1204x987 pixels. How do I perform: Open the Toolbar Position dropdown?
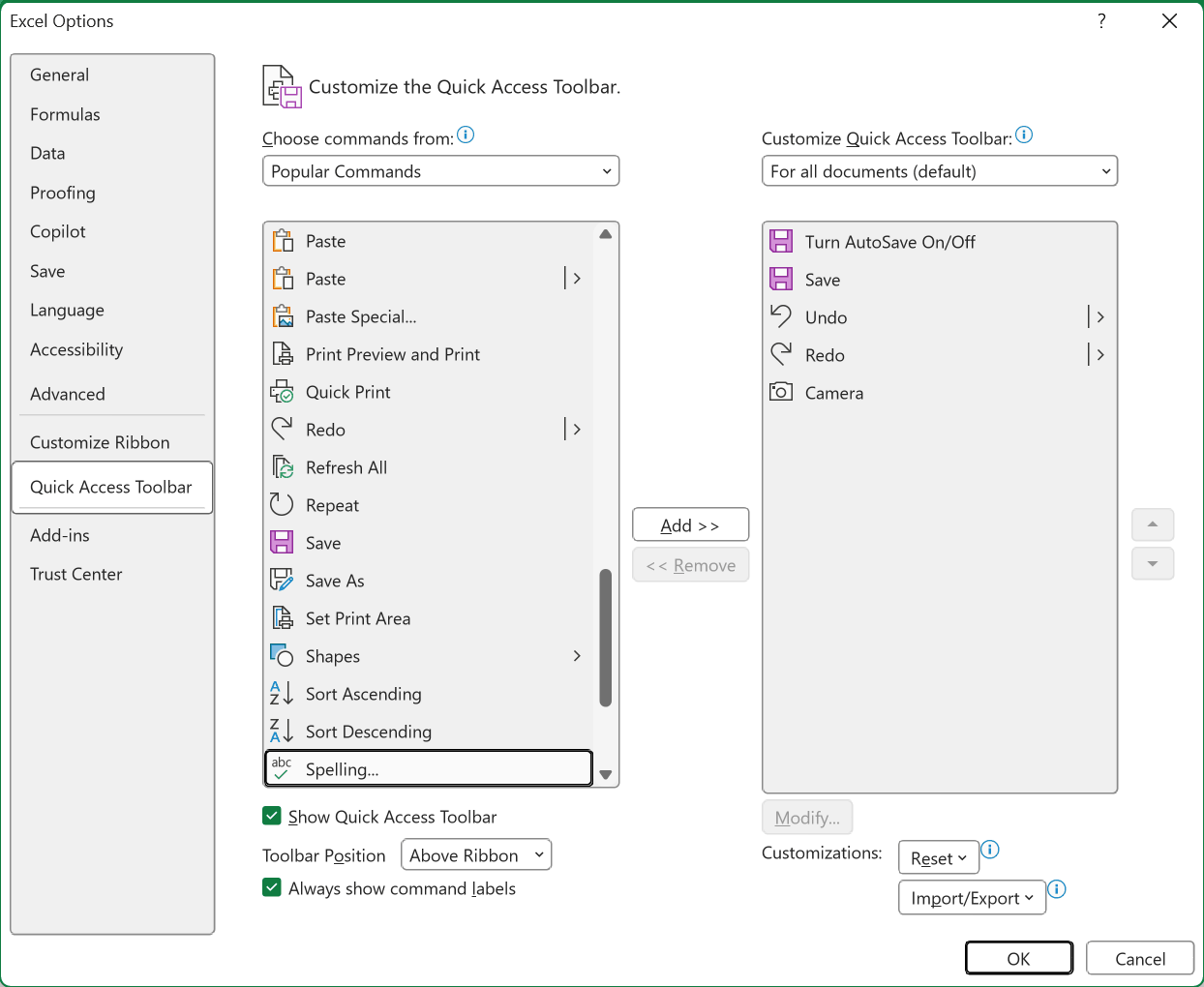point(476,855)
